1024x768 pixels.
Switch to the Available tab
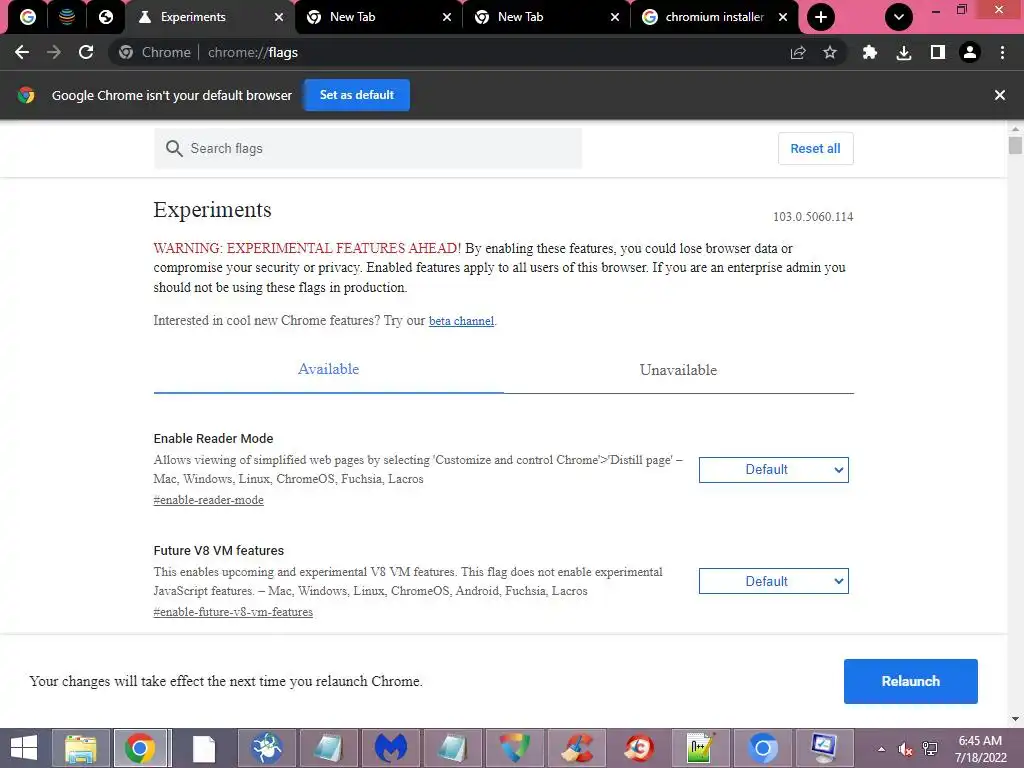(328, 369)
